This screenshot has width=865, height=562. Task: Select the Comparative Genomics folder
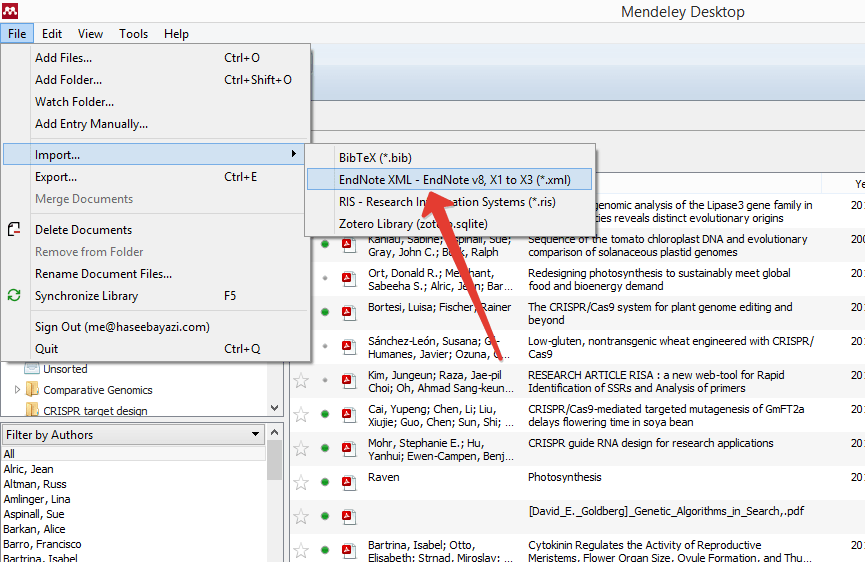(x=97, y=390)
